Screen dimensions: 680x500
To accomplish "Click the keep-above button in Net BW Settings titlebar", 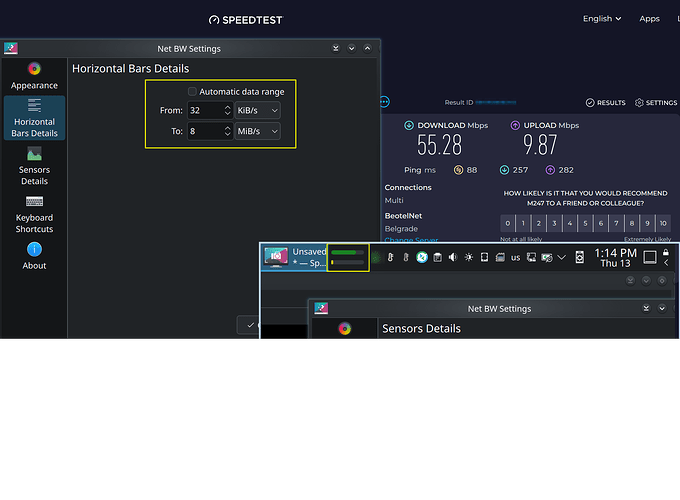I will click(x=336, y=48).
